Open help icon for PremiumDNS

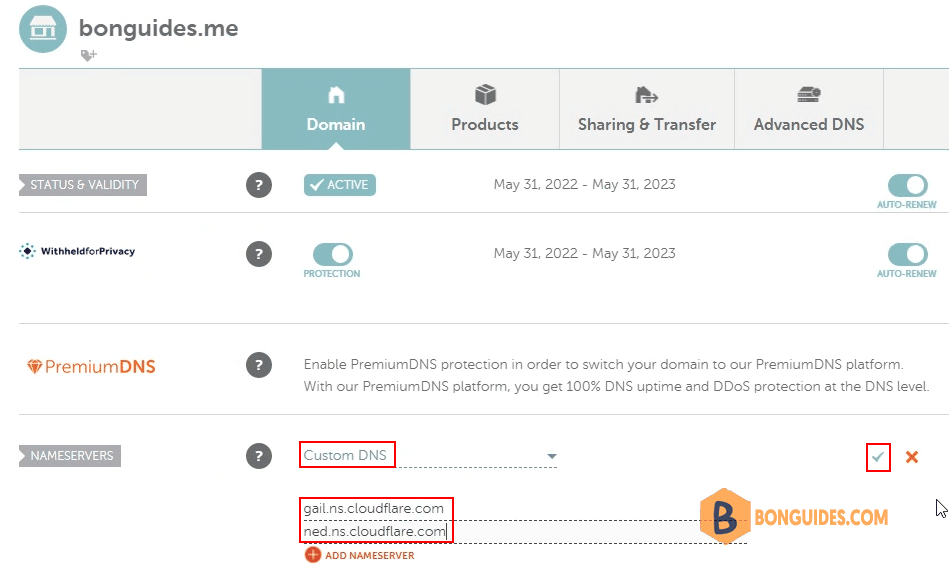[x=259, y=365]
